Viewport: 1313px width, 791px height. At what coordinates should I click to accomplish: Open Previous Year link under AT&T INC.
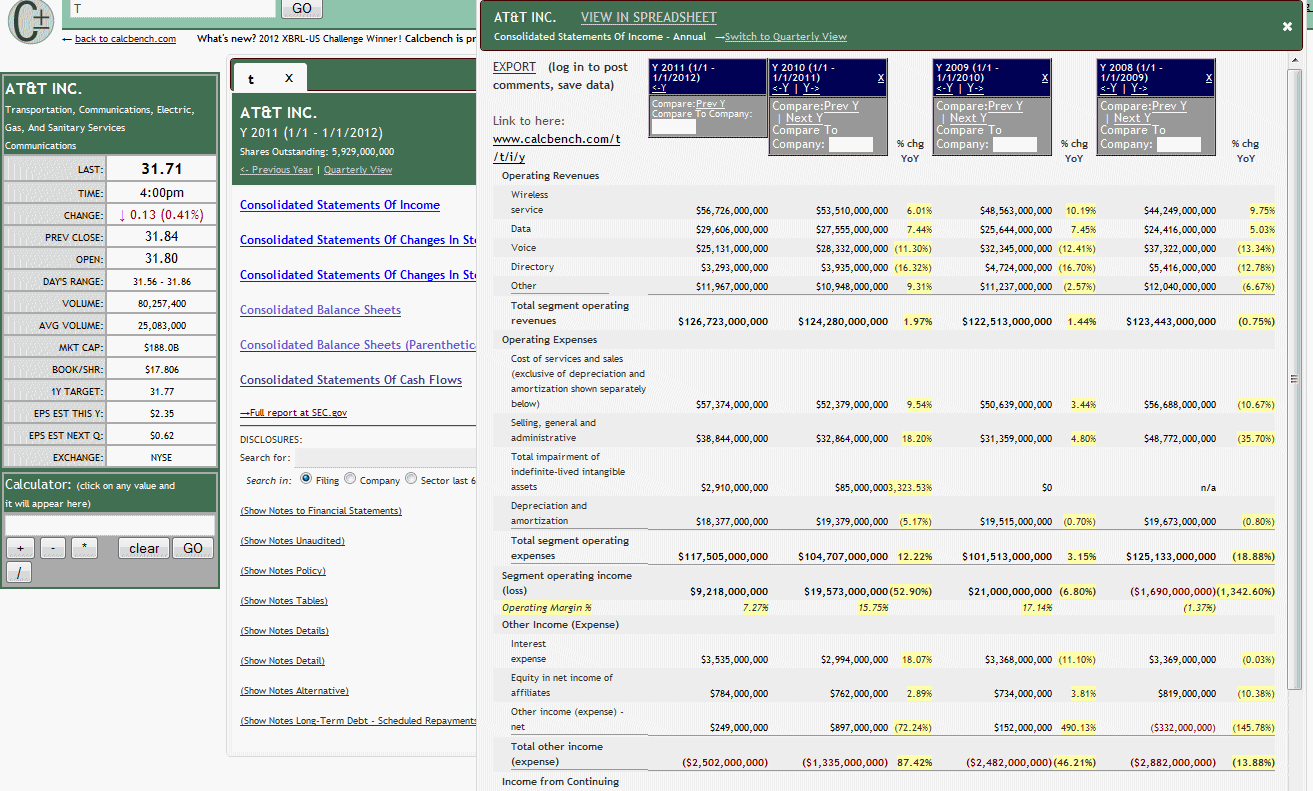[x=276, y=170]
